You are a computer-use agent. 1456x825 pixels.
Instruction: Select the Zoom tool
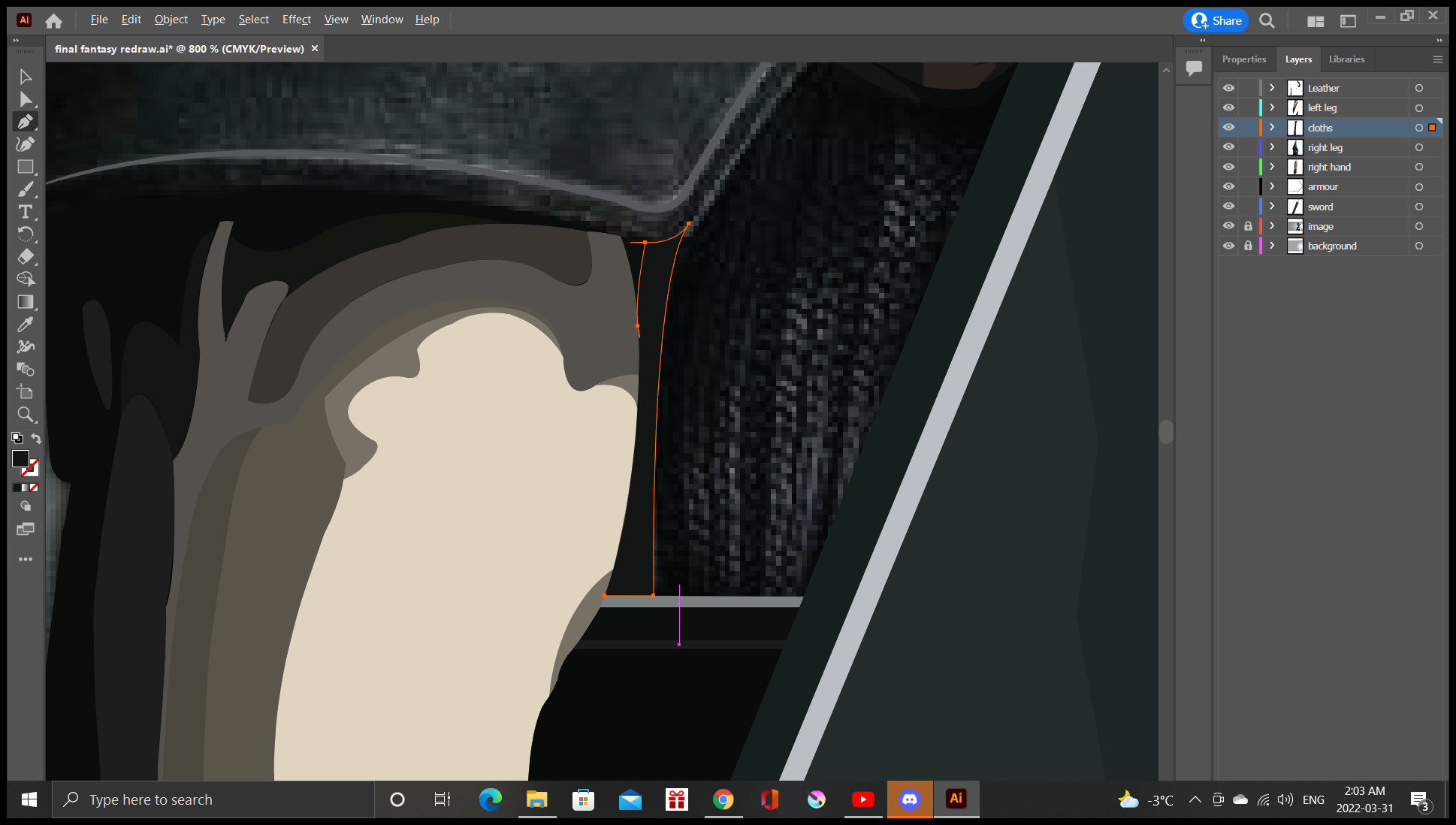(x=26, y=414)
